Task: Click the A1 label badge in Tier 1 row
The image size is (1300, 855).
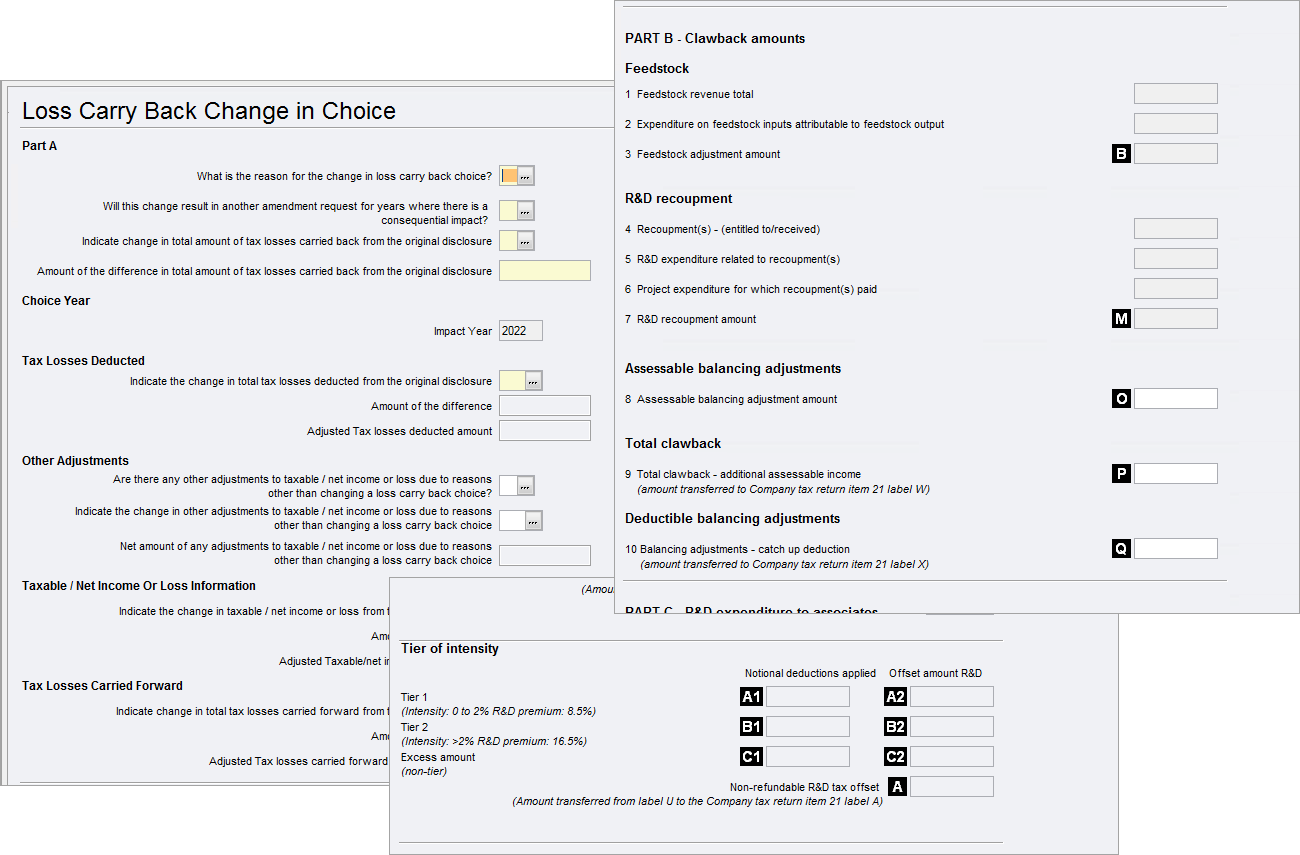Action: (751, 697)
